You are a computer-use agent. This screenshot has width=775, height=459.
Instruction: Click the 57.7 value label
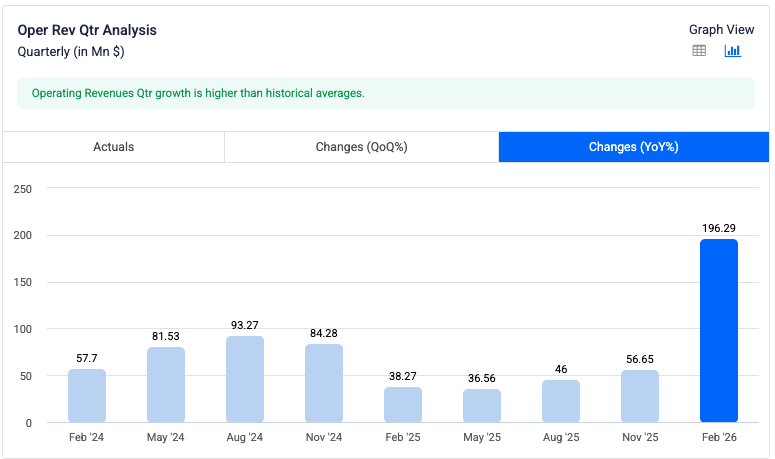(87, 358)
